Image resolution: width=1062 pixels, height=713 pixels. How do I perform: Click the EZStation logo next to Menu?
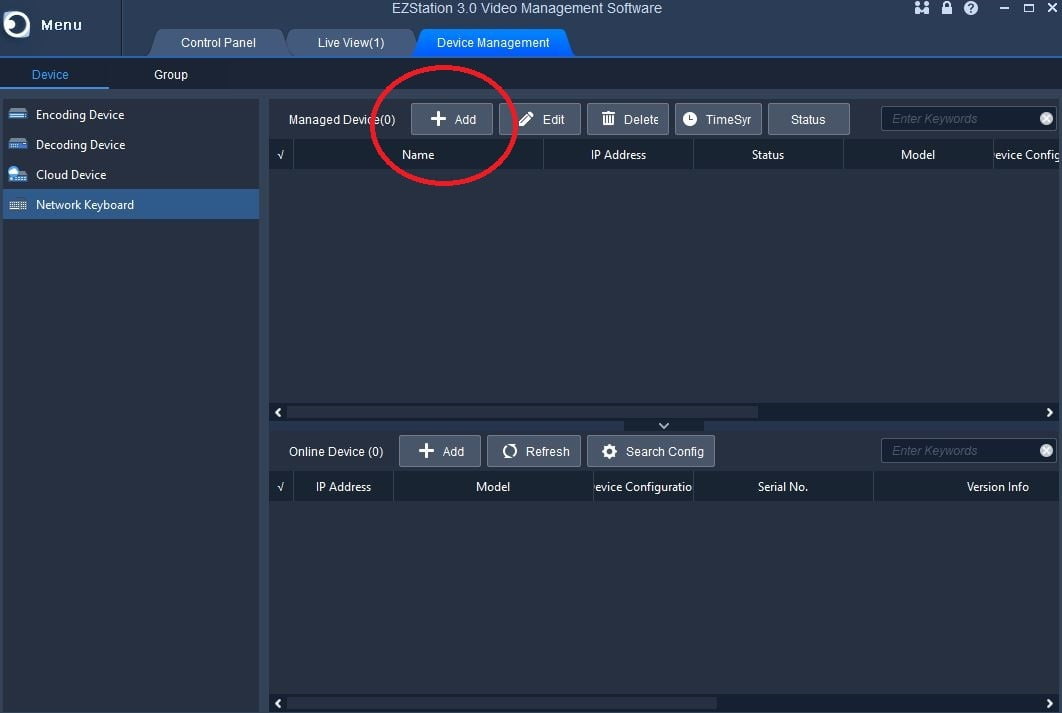tap(15, 24)
